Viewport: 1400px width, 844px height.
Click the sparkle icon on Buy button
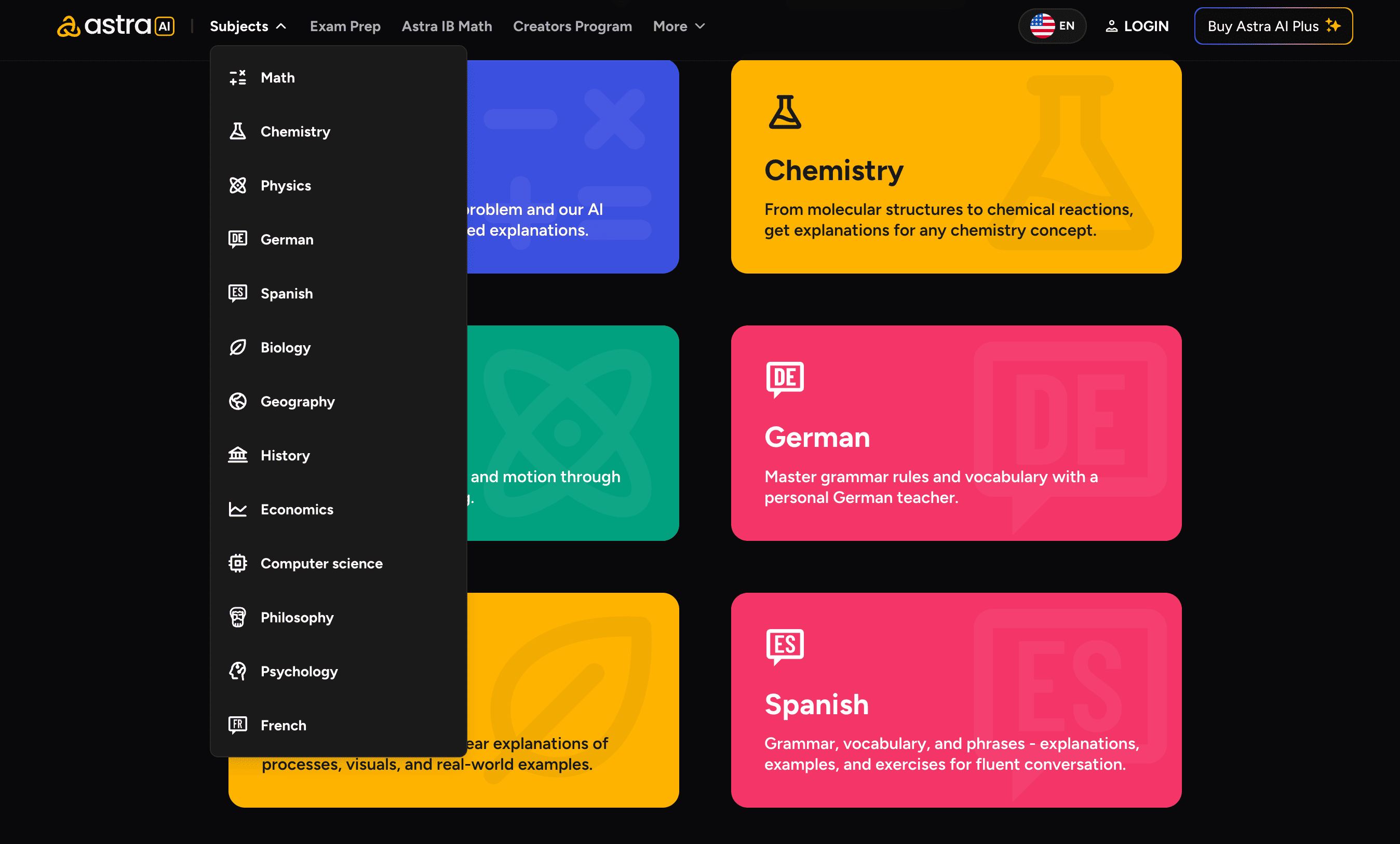click(1333, 25)
